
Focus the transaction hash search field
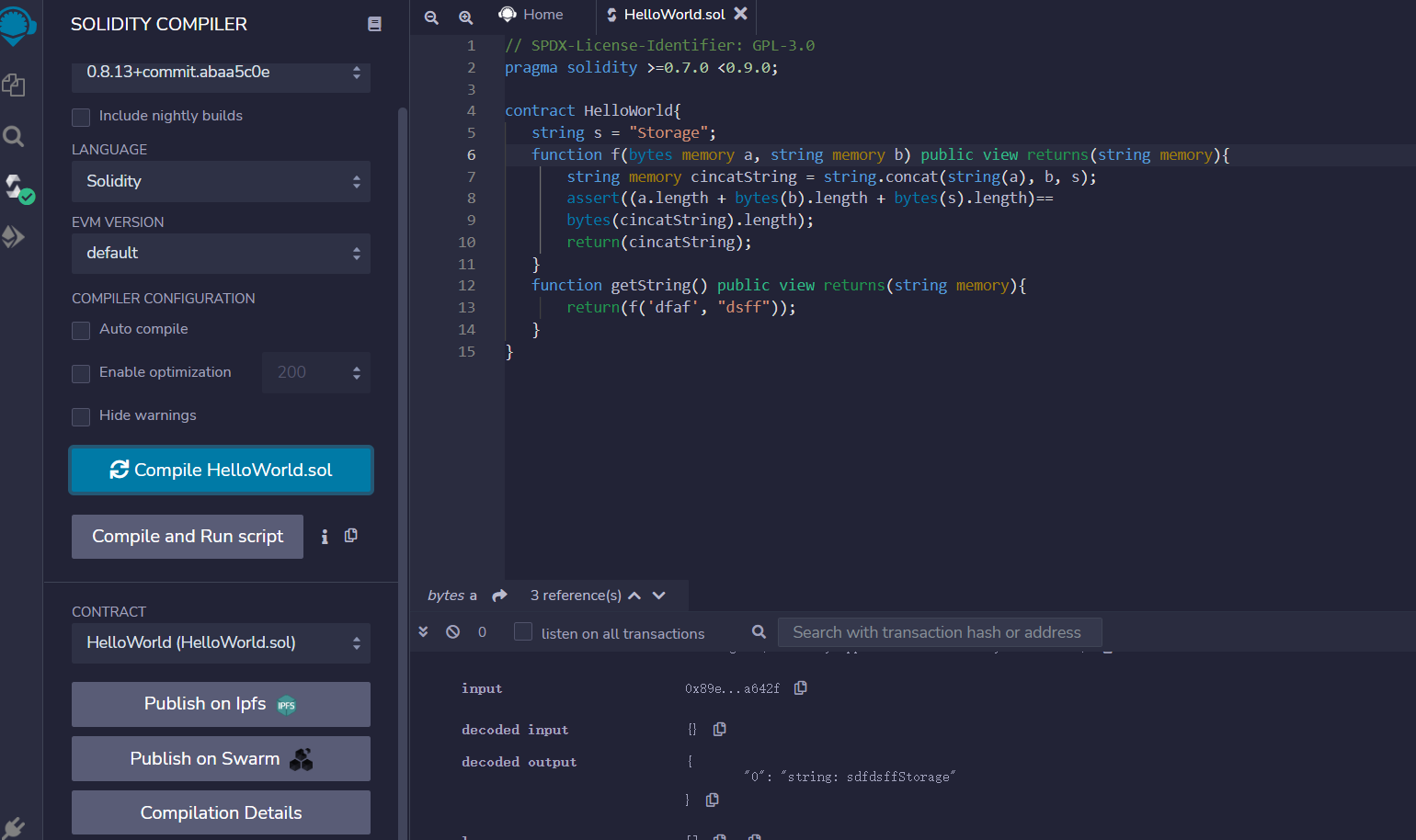[x=939, y=632]
